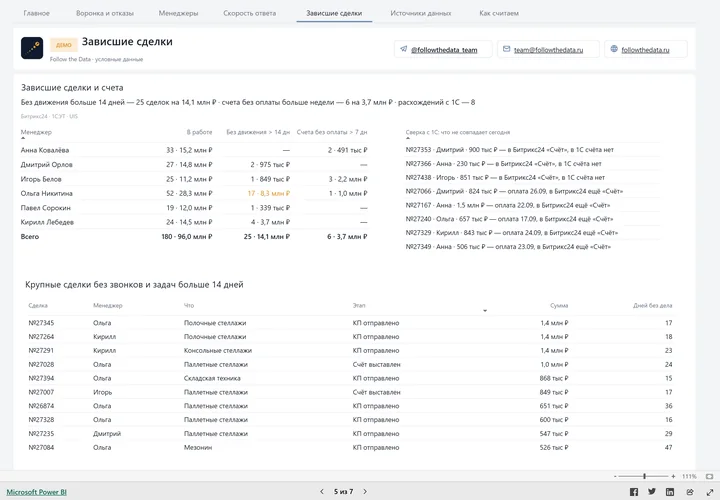Click the ДЕМО badge

click(x=63, y=45)
